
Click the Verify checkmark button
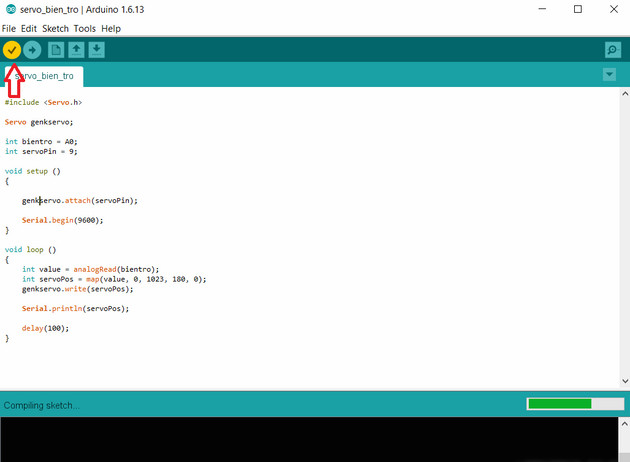12,50
